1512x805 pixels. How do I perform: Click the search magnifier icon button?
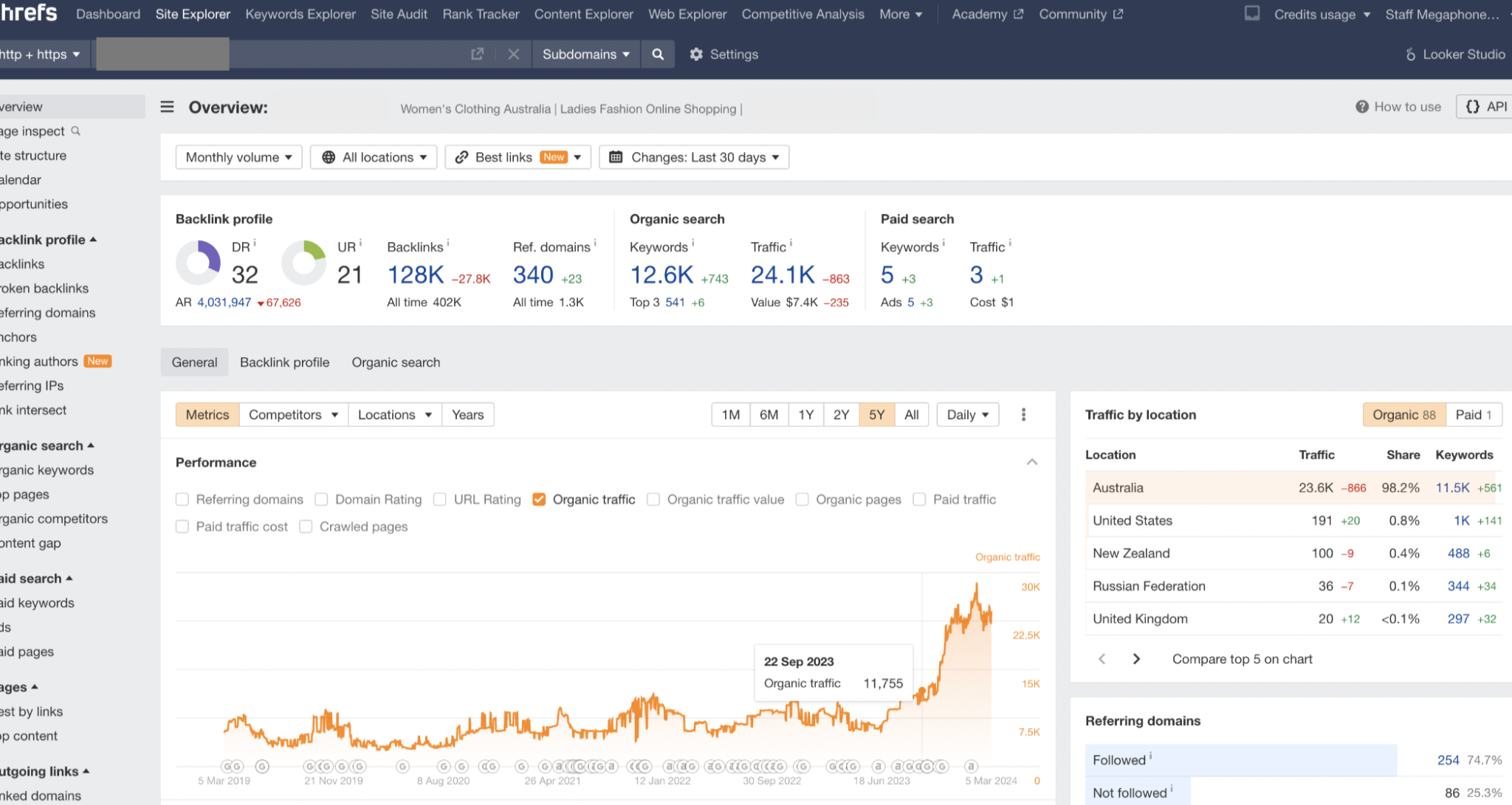point(657,54)
